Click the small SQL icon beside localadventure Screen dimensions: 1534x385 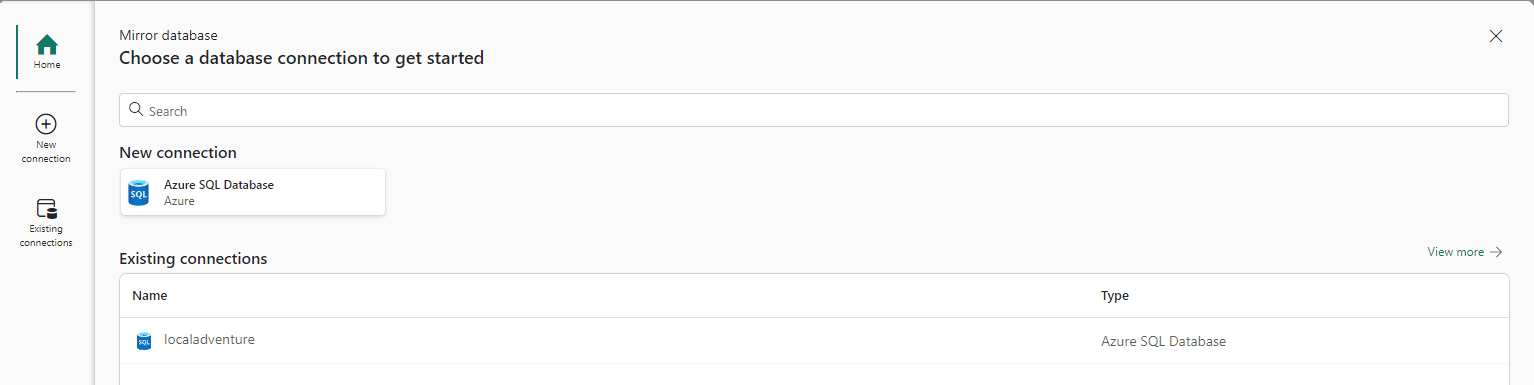(x=144, y=341)
